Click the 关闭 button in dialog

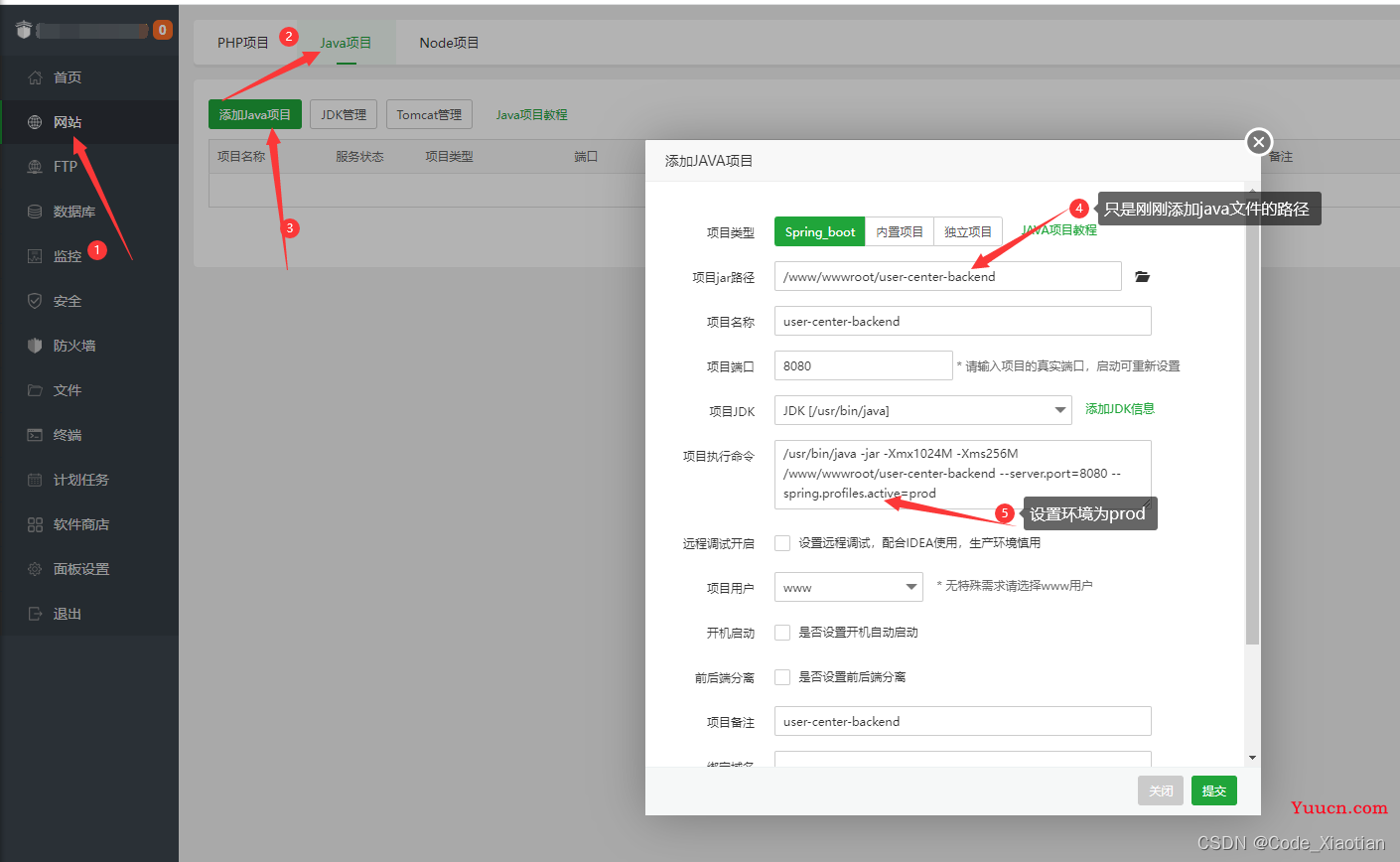coord(1161,790)
